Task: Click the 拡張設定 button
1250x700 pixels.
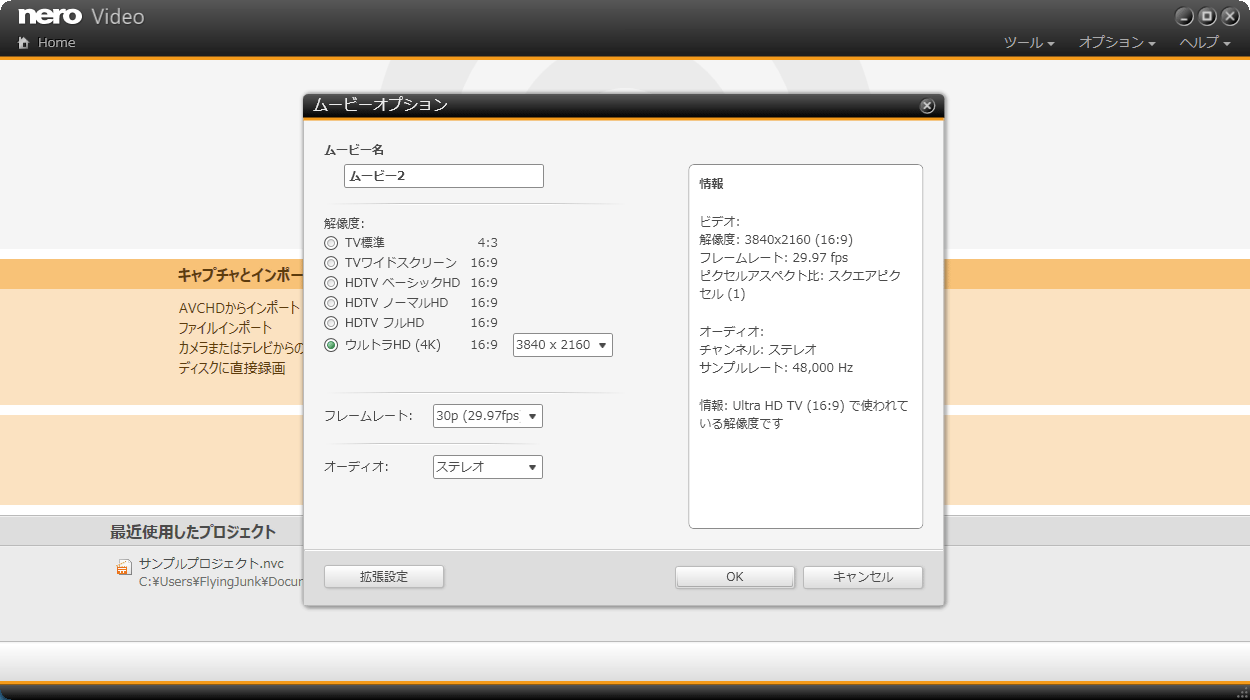Action: tap(384, 577)
